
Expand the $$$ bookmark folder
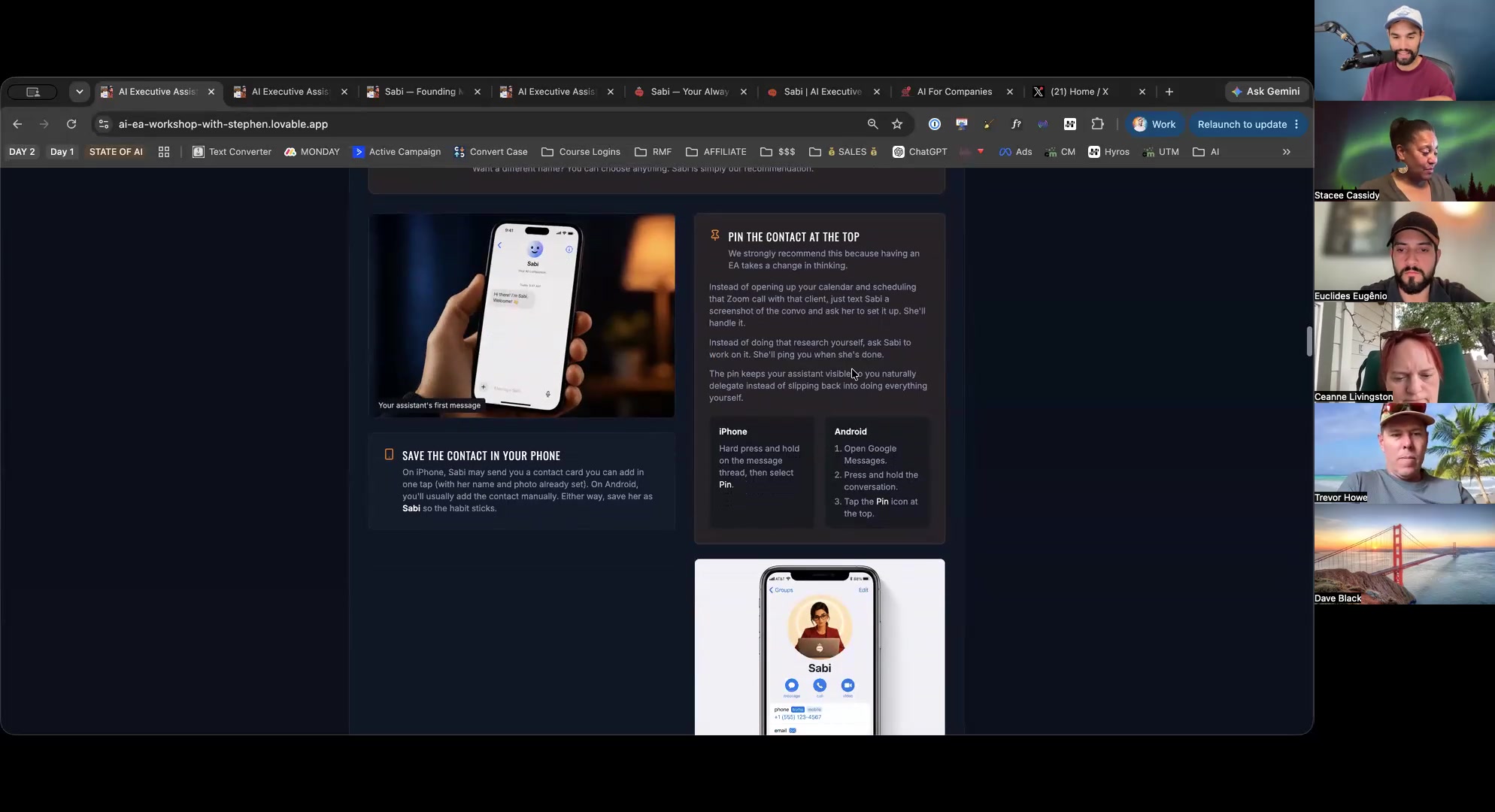[778, 152]
